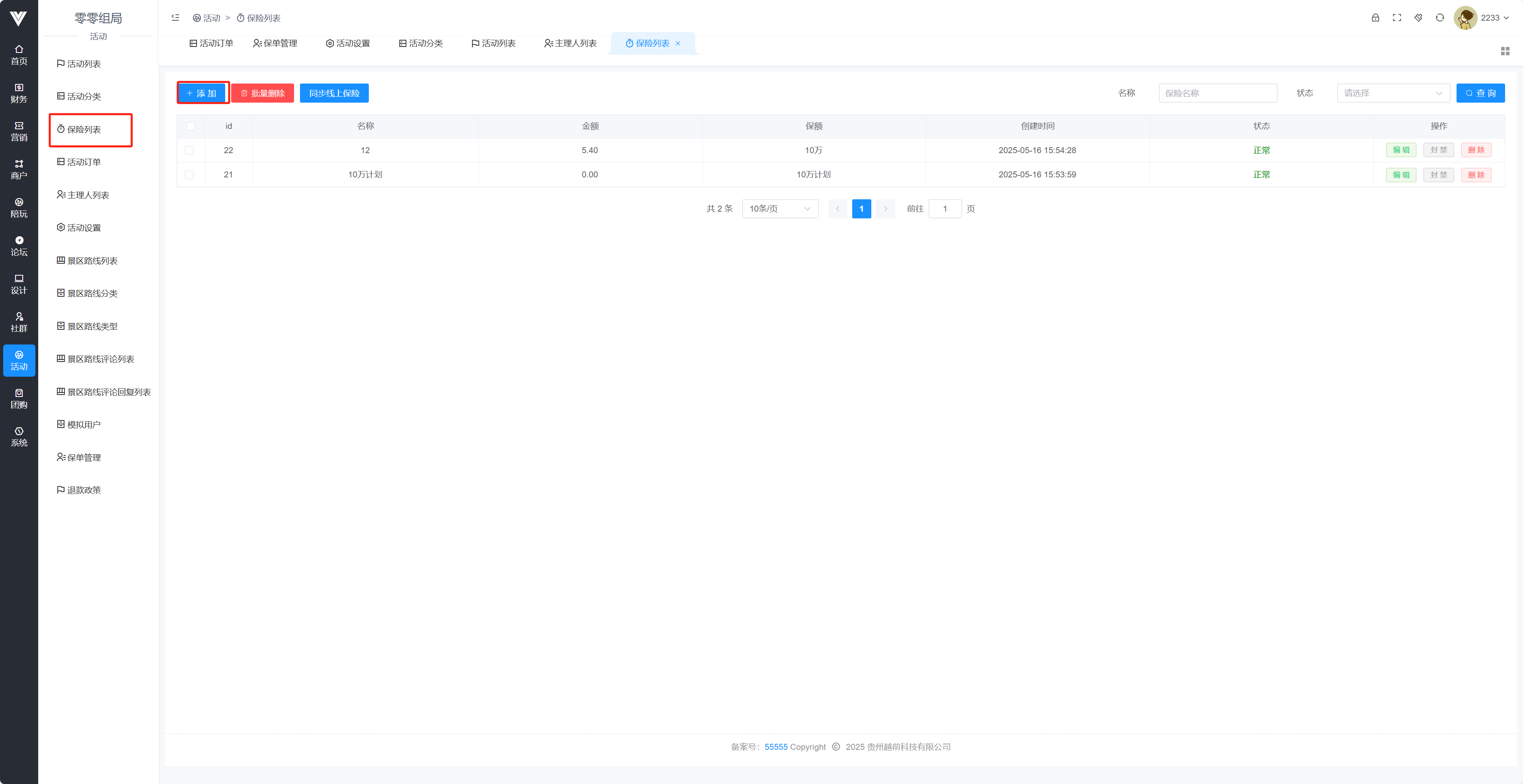Select 景区路线列表 in side menu
The width and height of the screenshot is (1523, 784).
pos(92,261)
